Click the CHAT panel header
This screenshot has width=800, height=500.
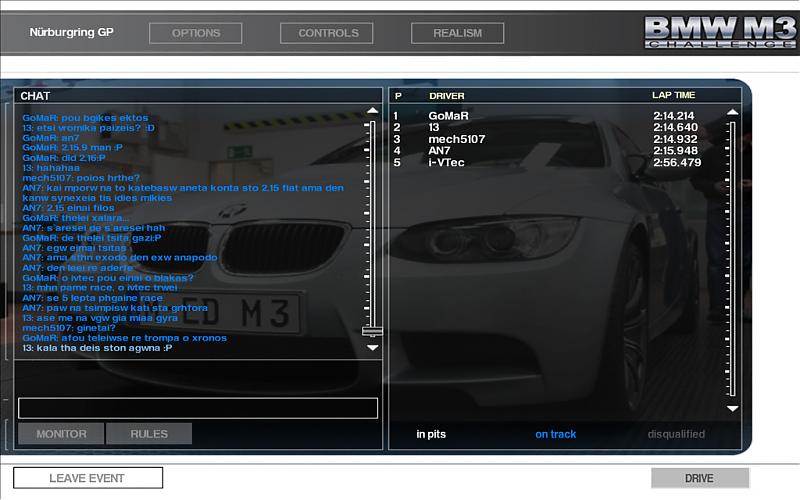click(x=35, y=96)
